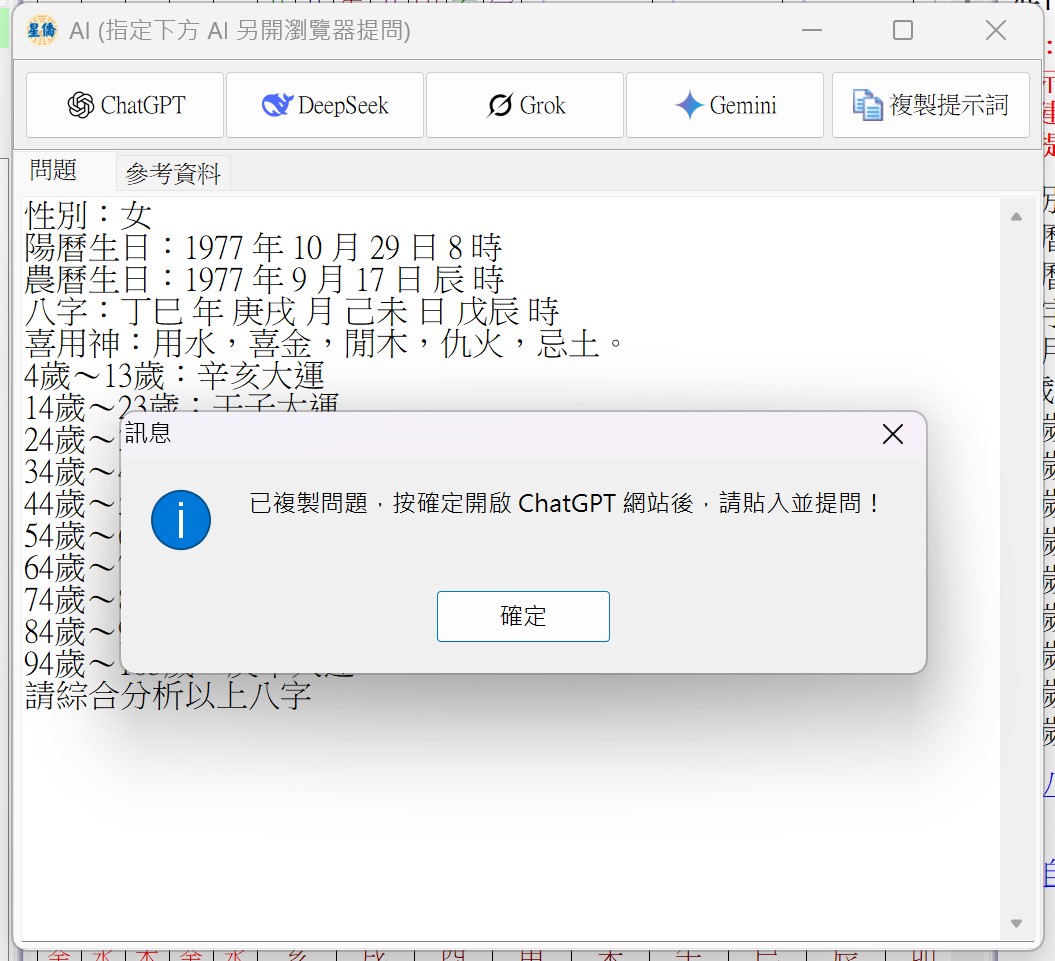The image size is (1055, 961).
Task: Close the 訊息 dialog with its X
Action: [x=892, y=434]
